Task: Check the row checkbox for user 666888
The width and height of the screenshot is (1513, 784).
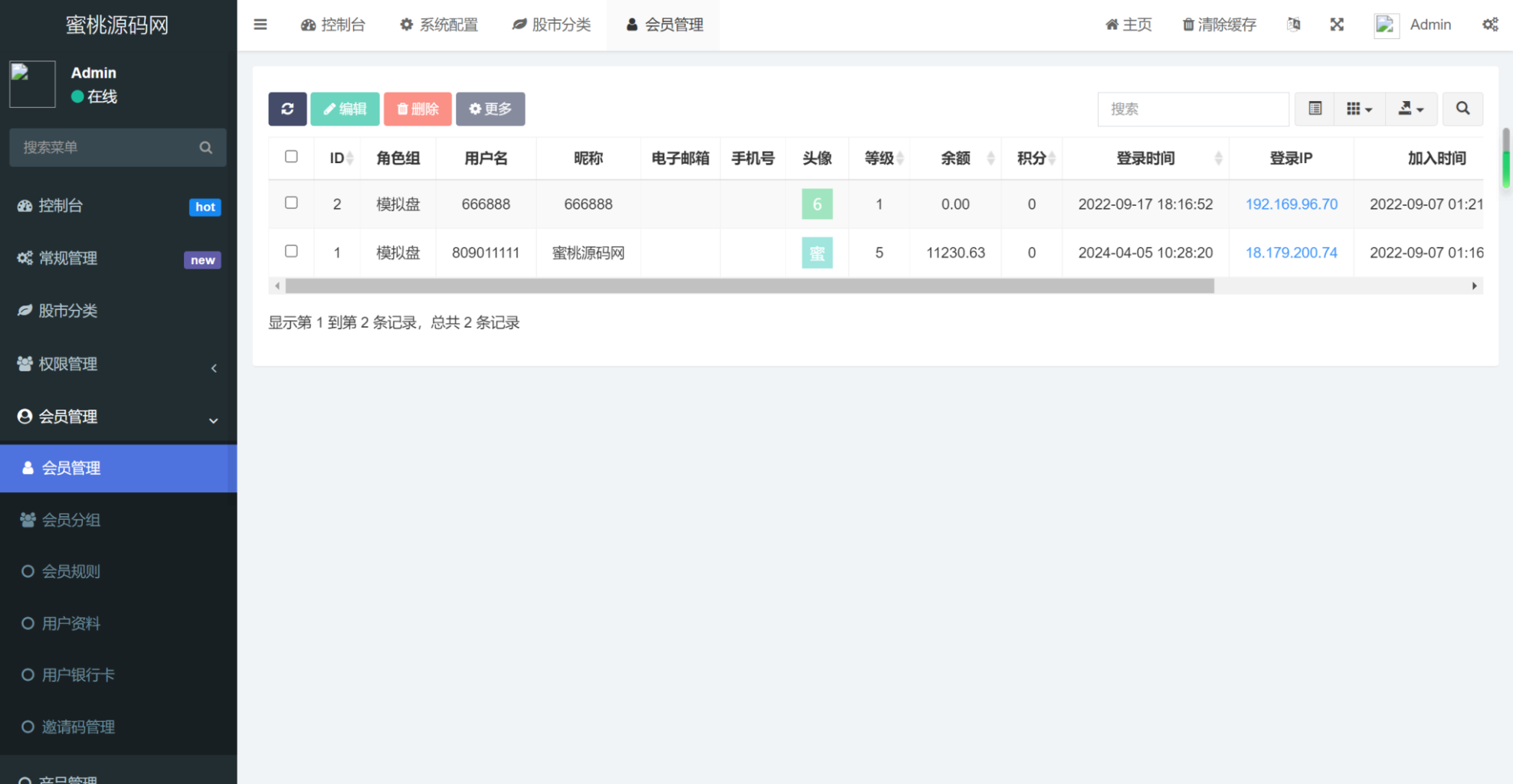Action: pyautogui.click(x=291, y=203)
